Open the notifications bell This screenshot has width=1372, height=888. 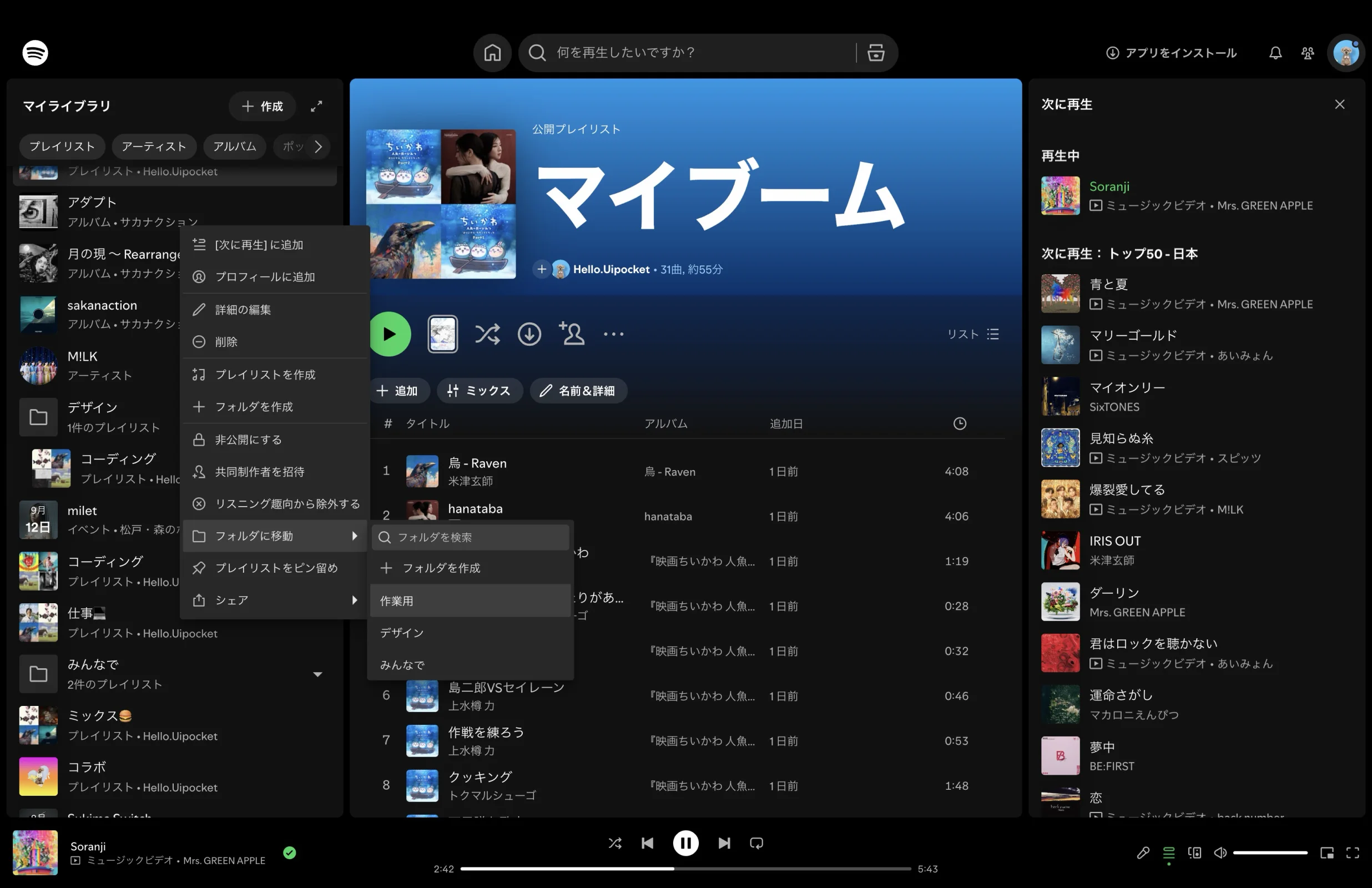click(1275, 53)
